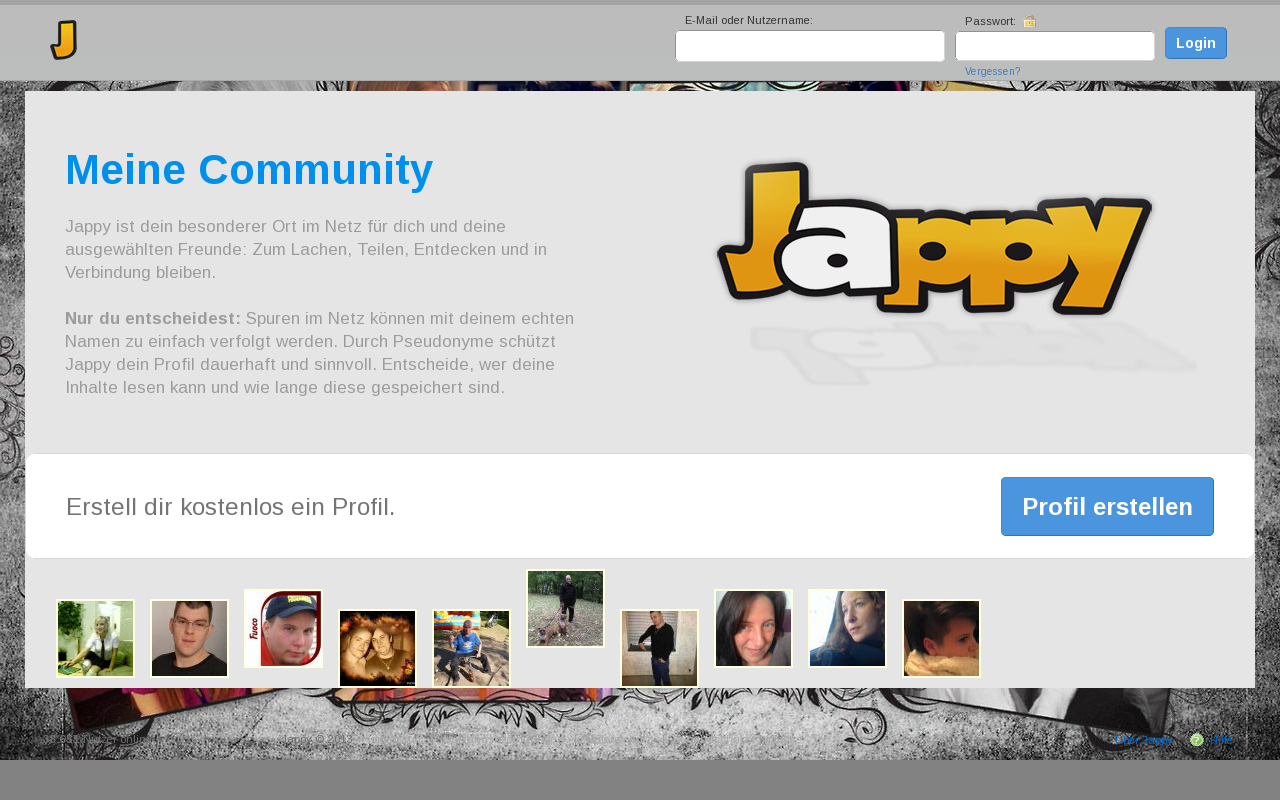Open photo of woman looking sideways by window

pos(847,628)
